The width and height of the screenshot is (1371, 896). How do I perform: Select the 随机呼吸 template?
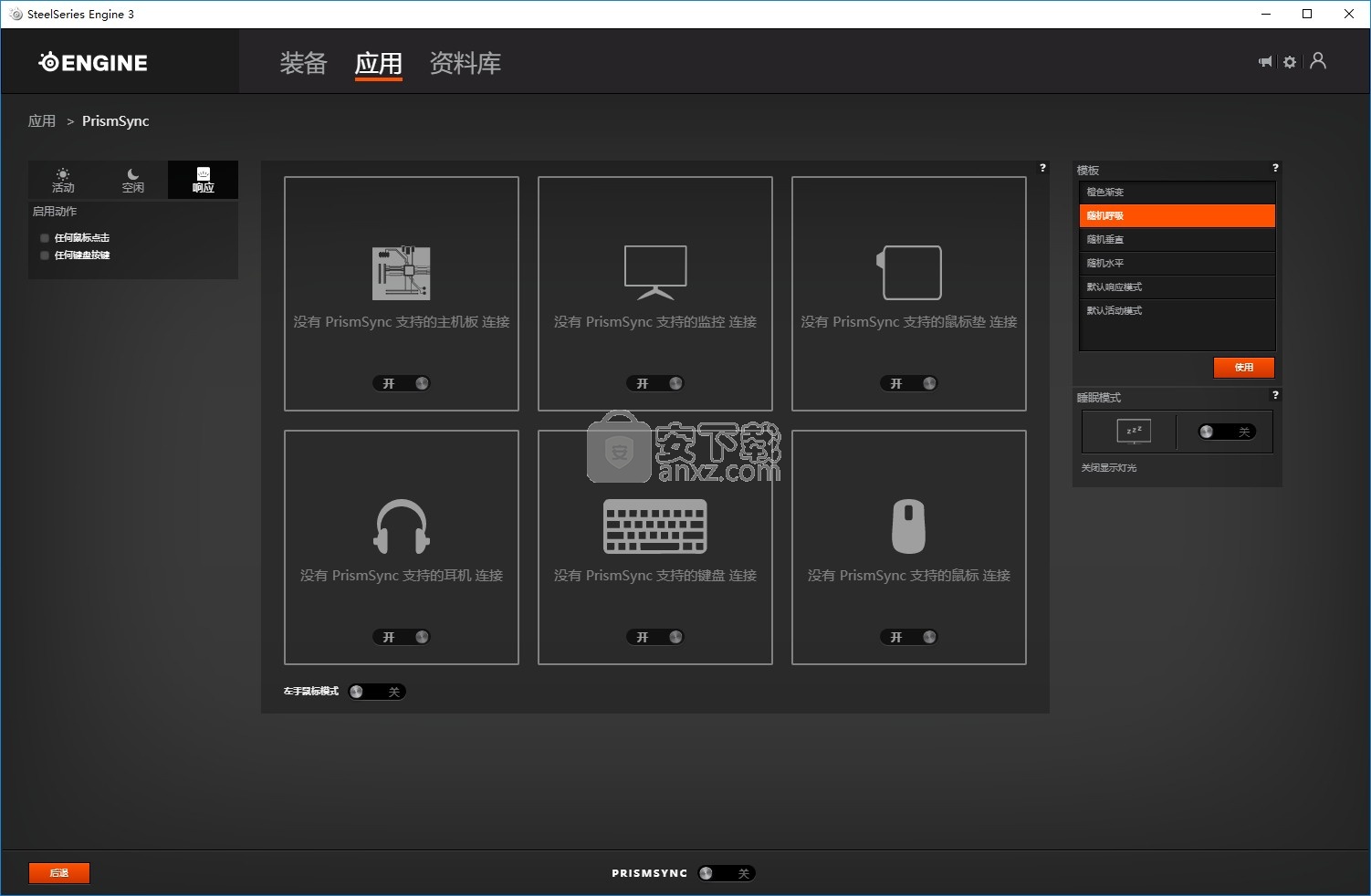pyautogui.click(x=1177, y=215)
